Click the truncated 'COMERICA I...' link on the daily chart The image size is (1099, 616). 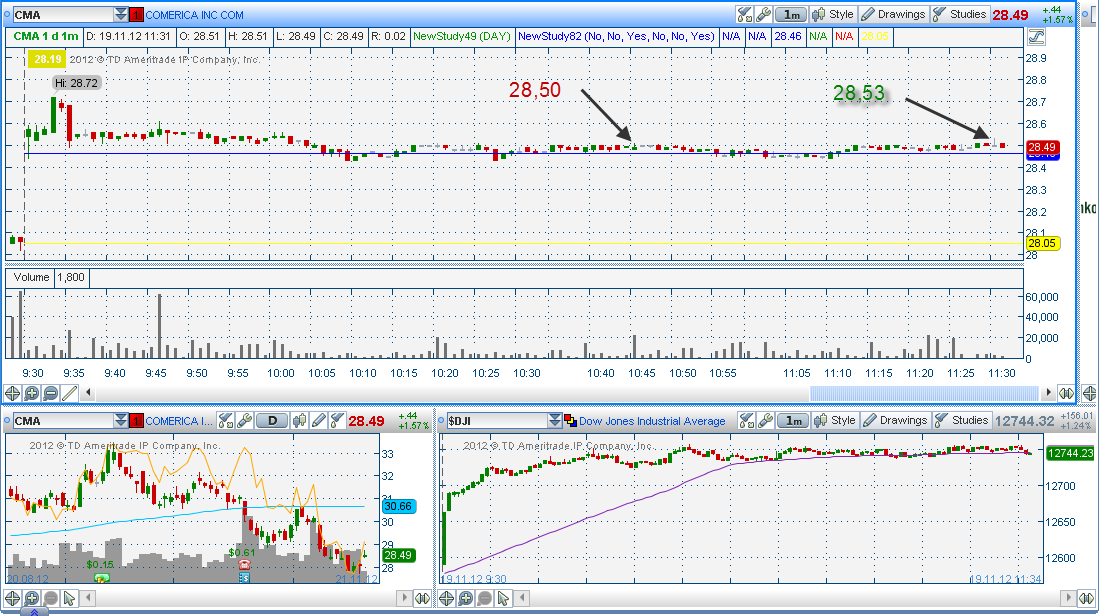[x=178, y=420]
